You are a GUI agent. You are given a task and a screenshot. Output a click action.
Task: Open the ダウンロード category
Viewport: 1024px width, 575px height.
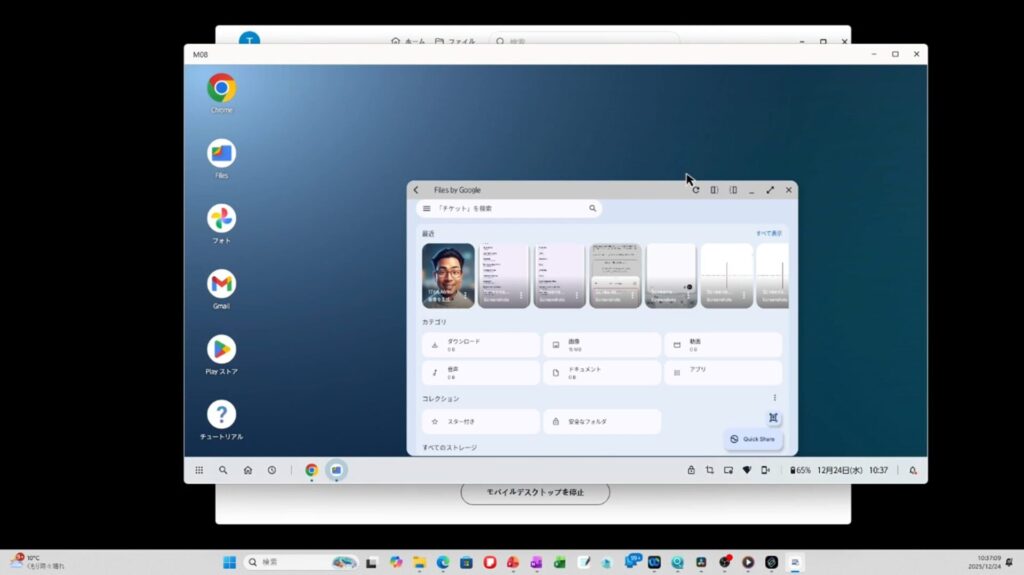tap(480, 345)
